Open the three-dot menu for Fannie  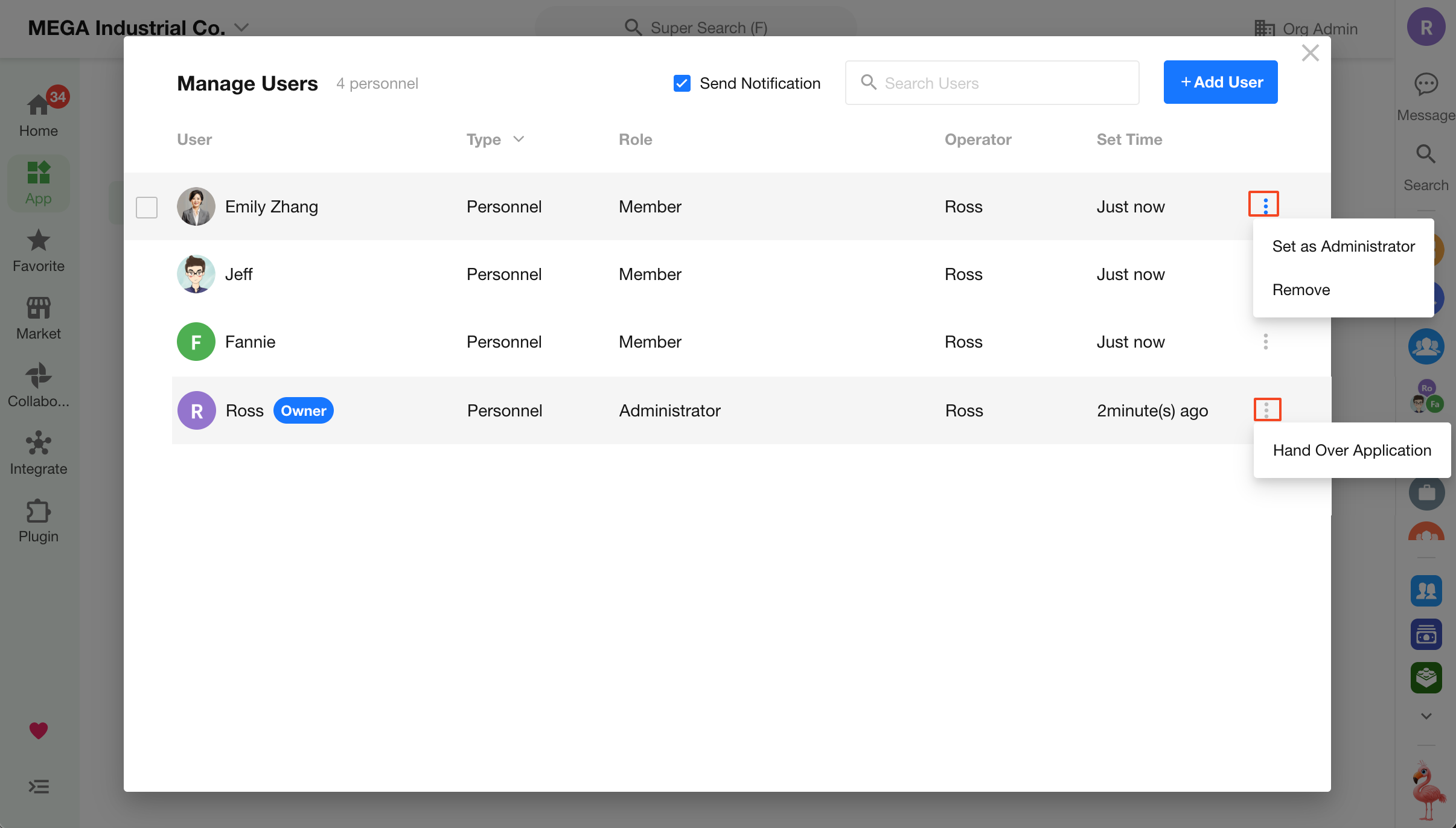pos(1266,342)
